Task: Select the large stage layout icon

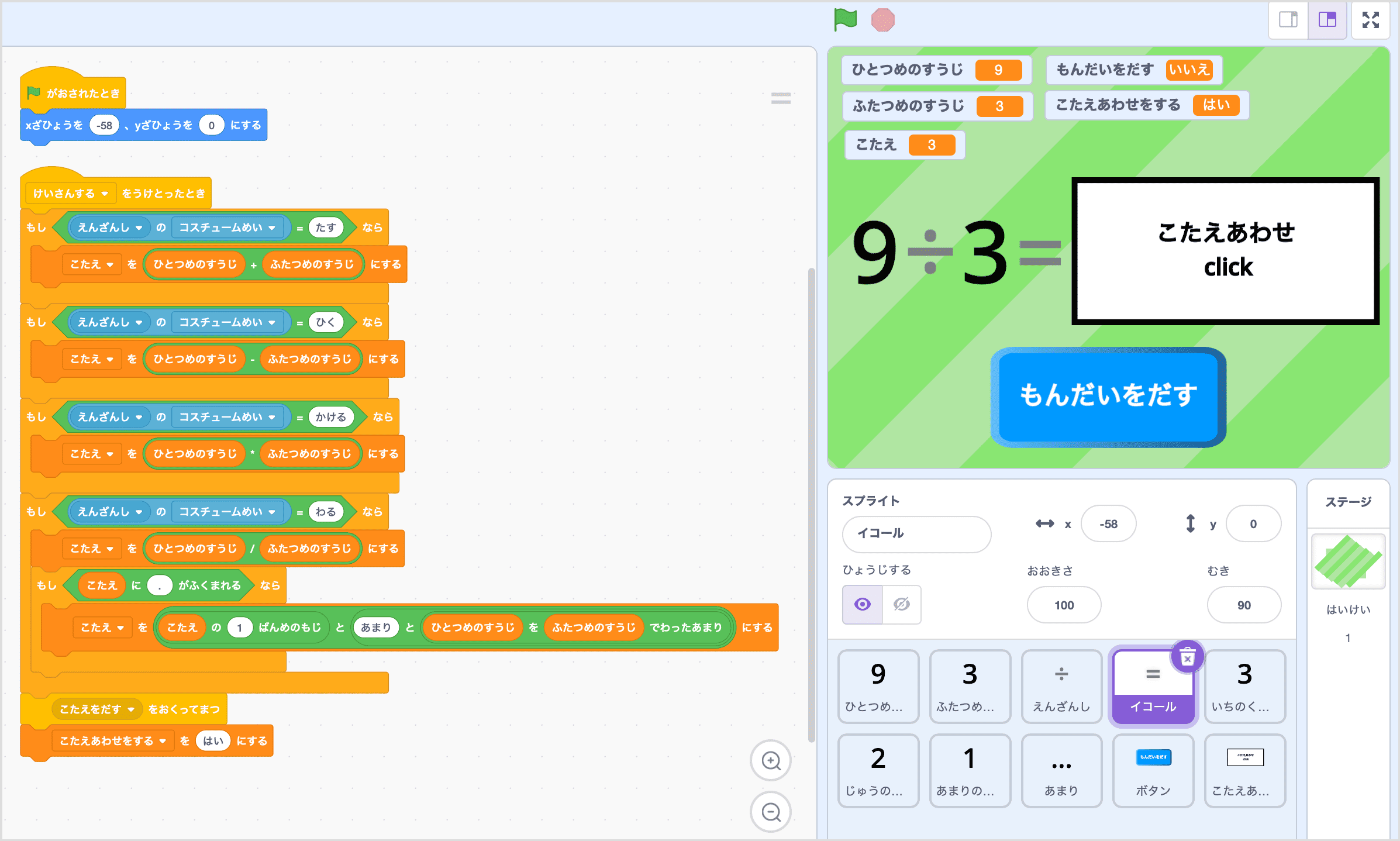Action: coord(1327,19)
